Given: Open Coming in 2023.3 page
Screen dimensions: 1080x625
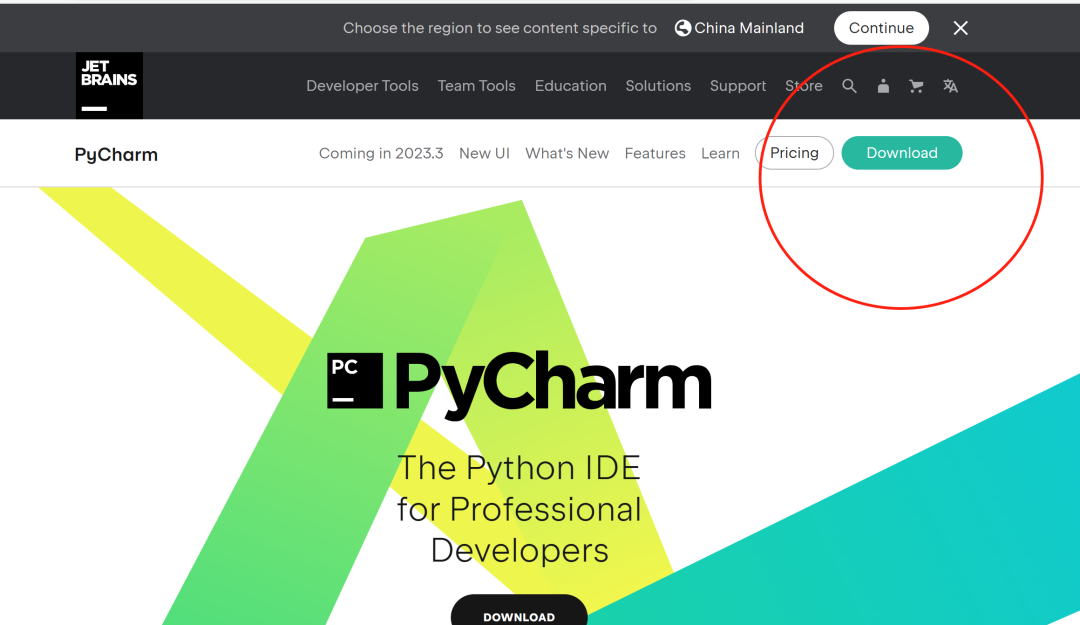Looking at the screenshot, I should coord(381,154).
